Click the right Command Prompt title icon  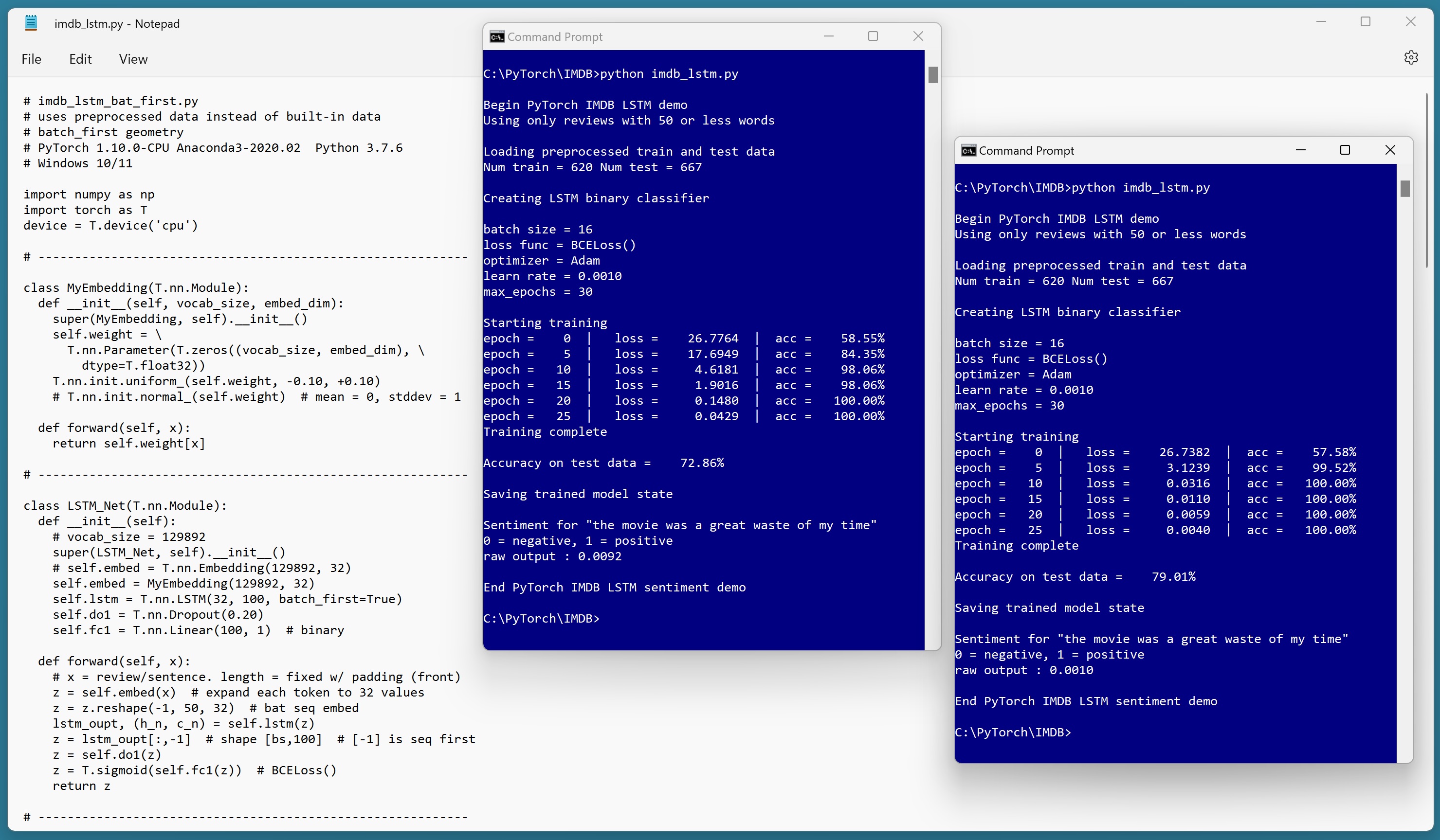tap(968, 151)
